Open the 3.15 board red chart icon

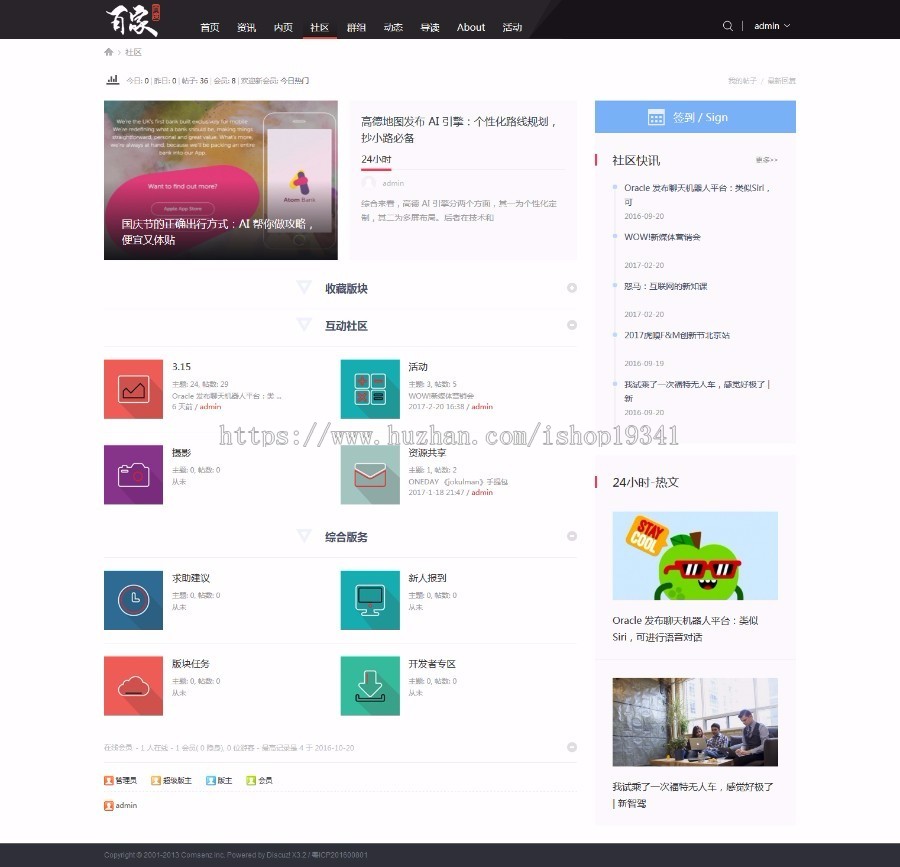click(133, 389)
